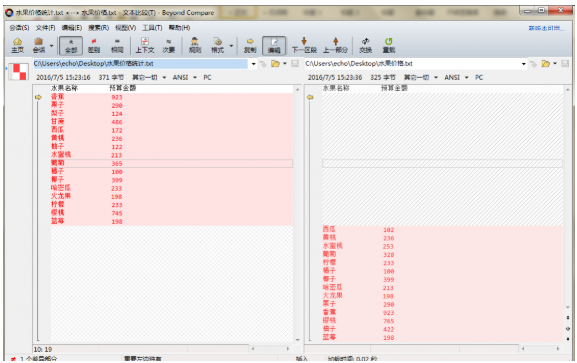Click the yellow arrow in right pane gutter

click(x=310, y=97)
